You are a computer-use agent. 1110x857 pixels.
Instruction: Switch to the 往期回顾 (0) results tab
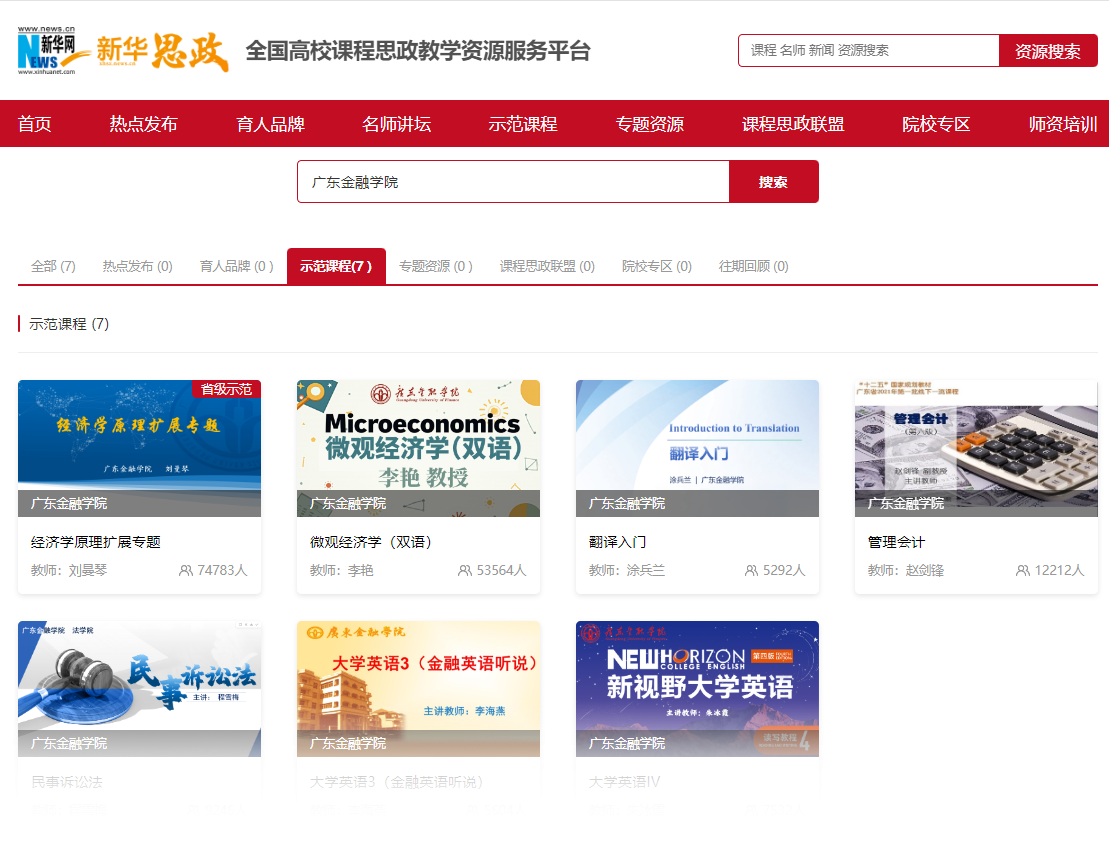click(753, 266)
